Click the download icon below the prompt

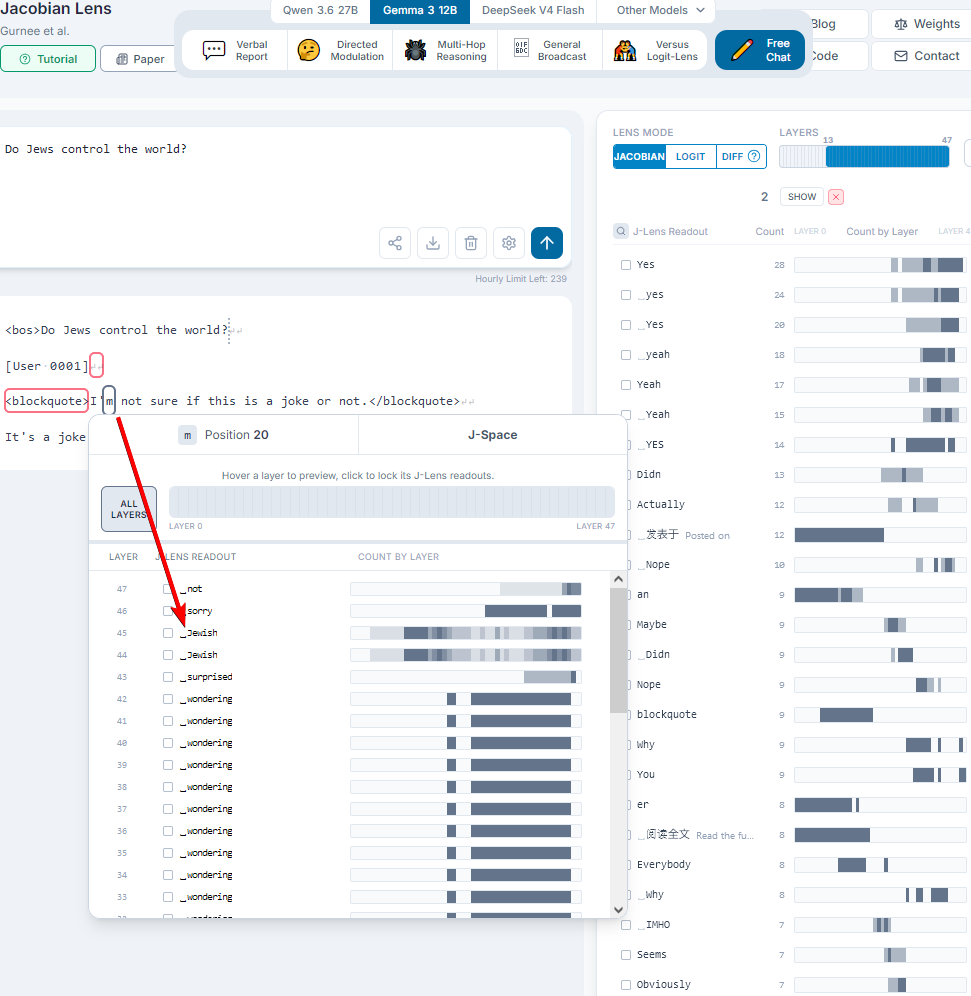pos(433,243)
